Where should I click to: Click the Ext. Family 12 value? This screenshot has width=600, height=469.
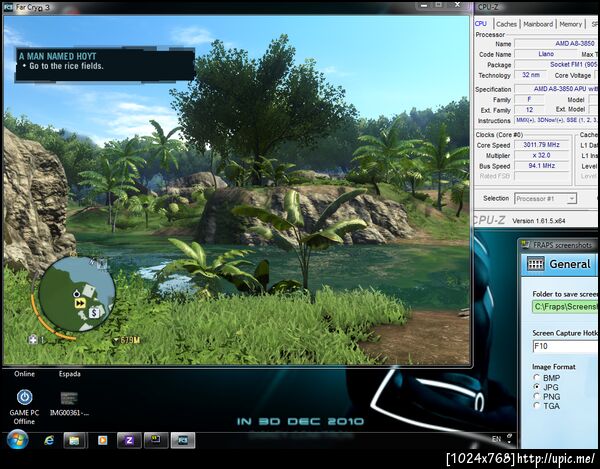(x=529, y=110)
